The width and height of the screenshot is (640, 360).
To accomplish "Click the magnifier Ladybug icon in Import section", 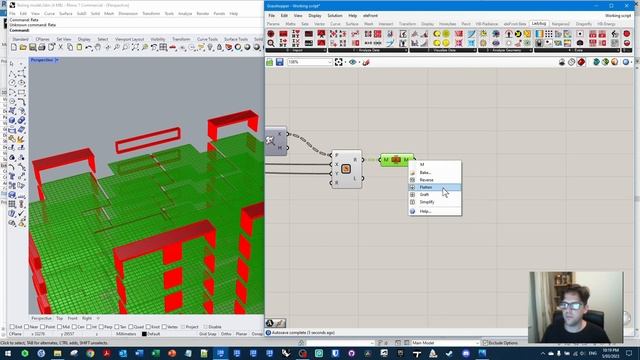I will point(271,43).
